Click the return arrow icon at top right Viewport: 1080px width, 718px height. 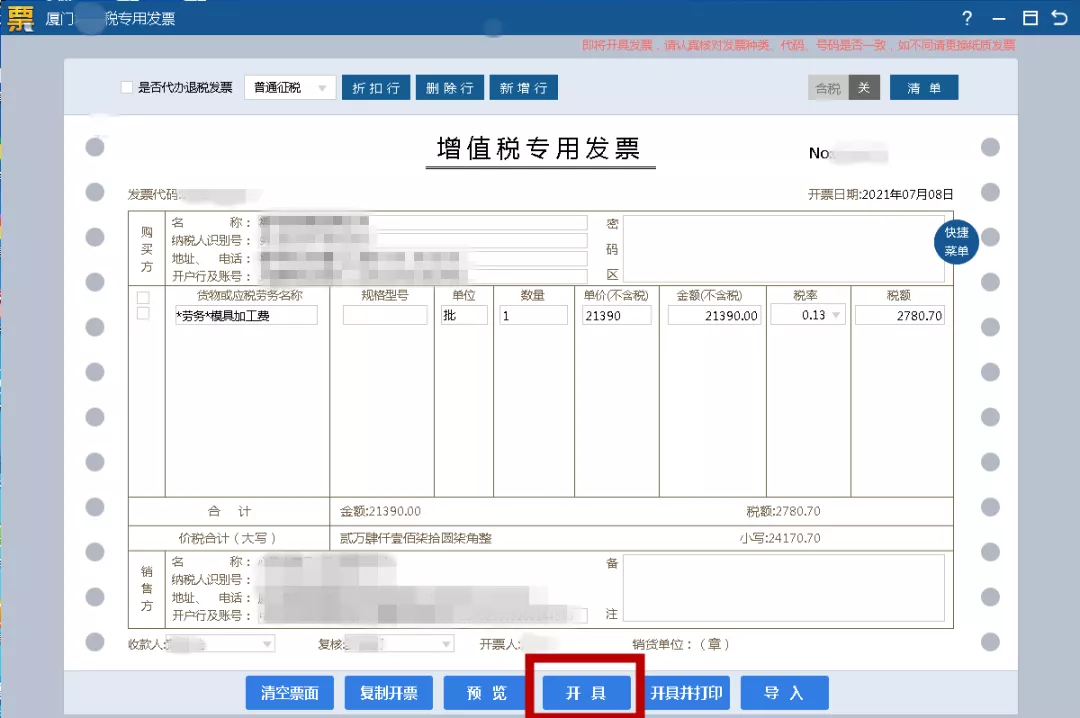click(1059, 18)
